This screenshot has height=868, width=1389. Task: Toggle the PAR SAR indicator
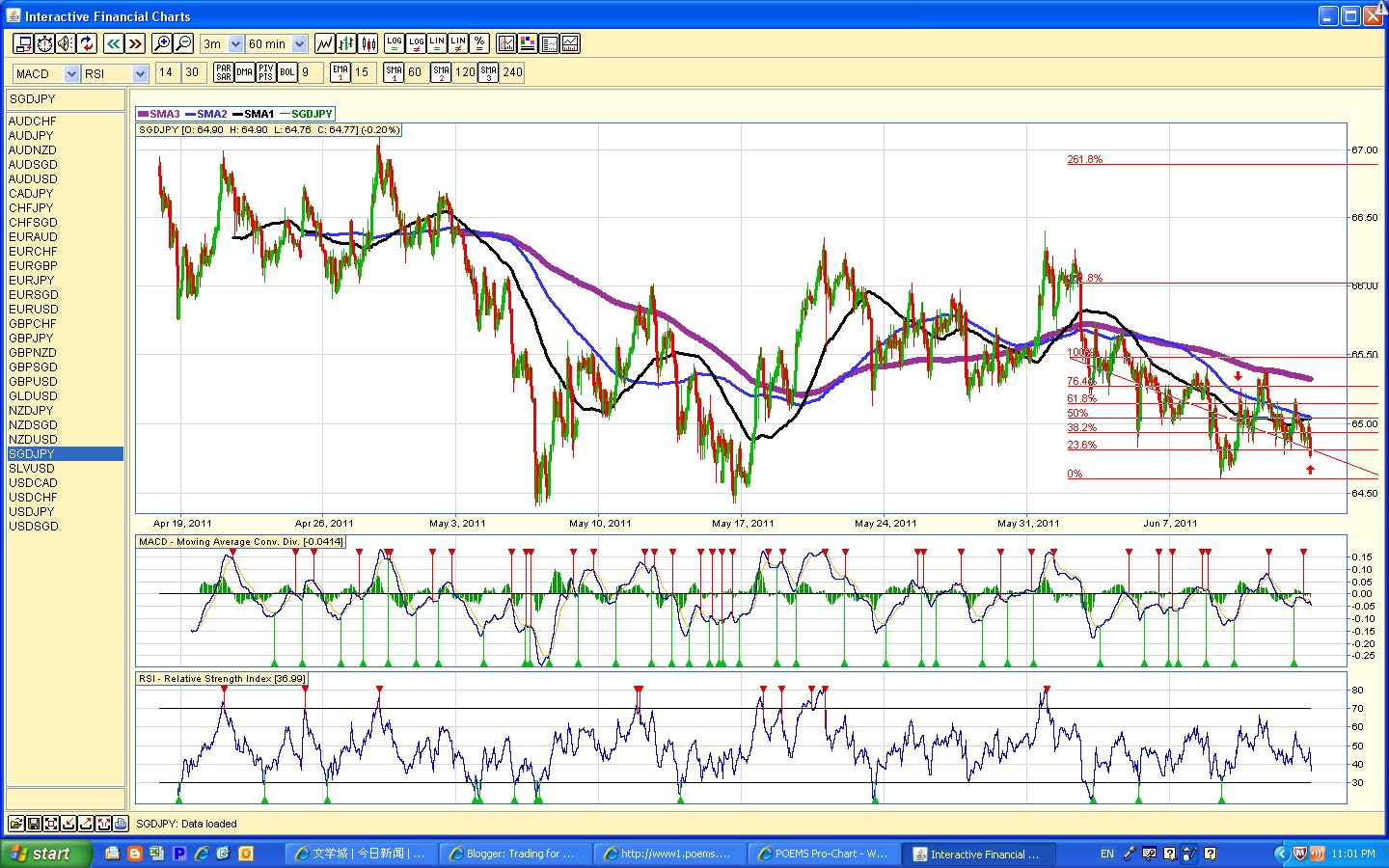click(x=224, y=72)
